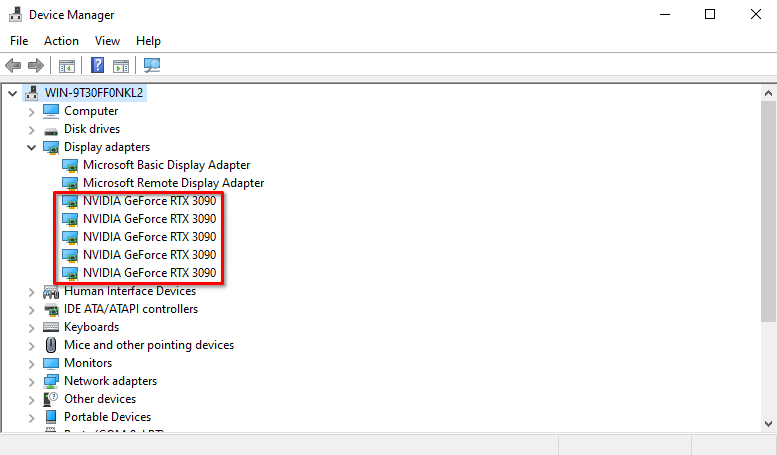Click the Mice and other pointing devices icon
This screenshot has height=455, width=777.
[x=51, y=345]
